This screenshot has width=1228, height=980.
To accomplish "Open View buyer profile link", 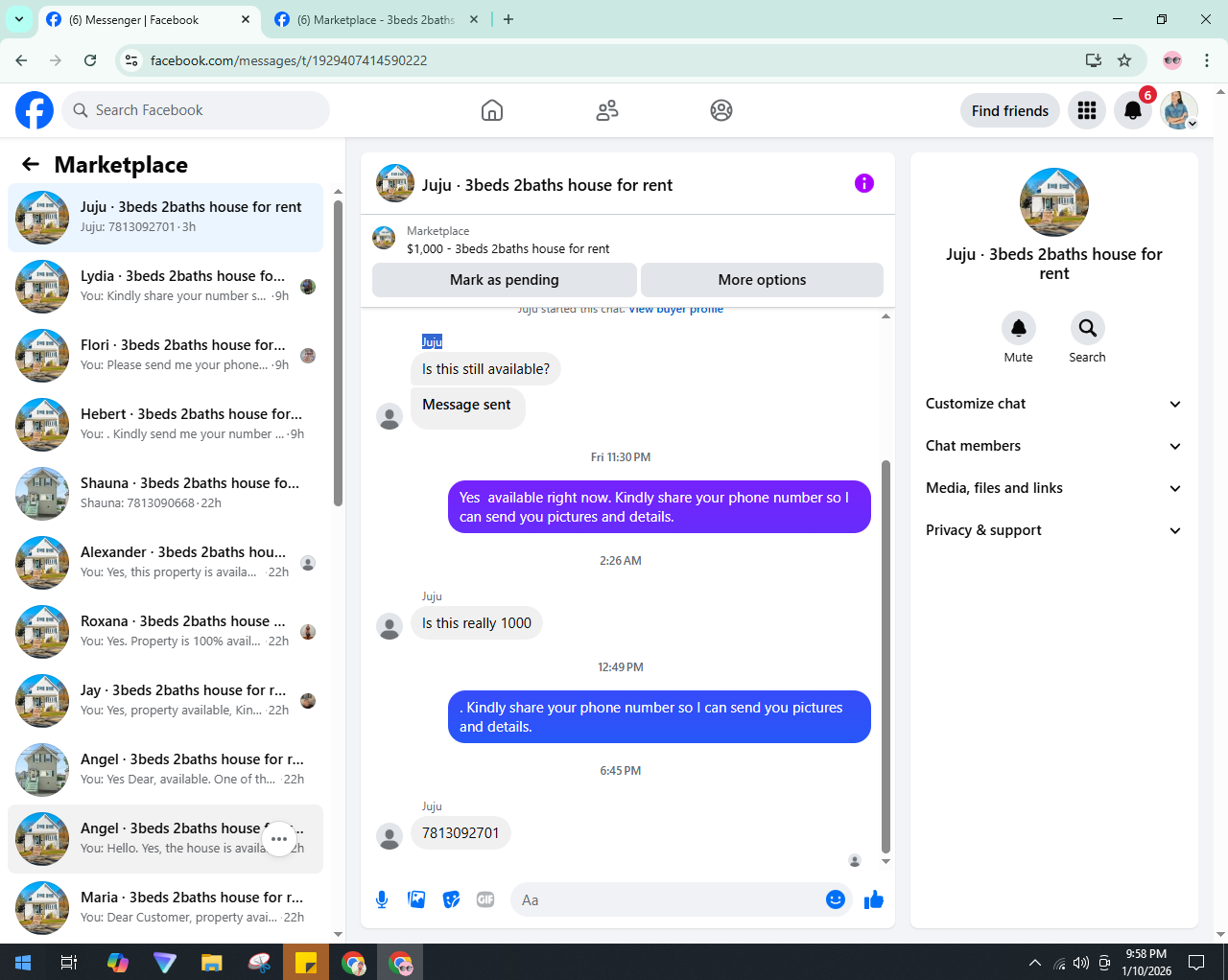I will click(676, 309).
